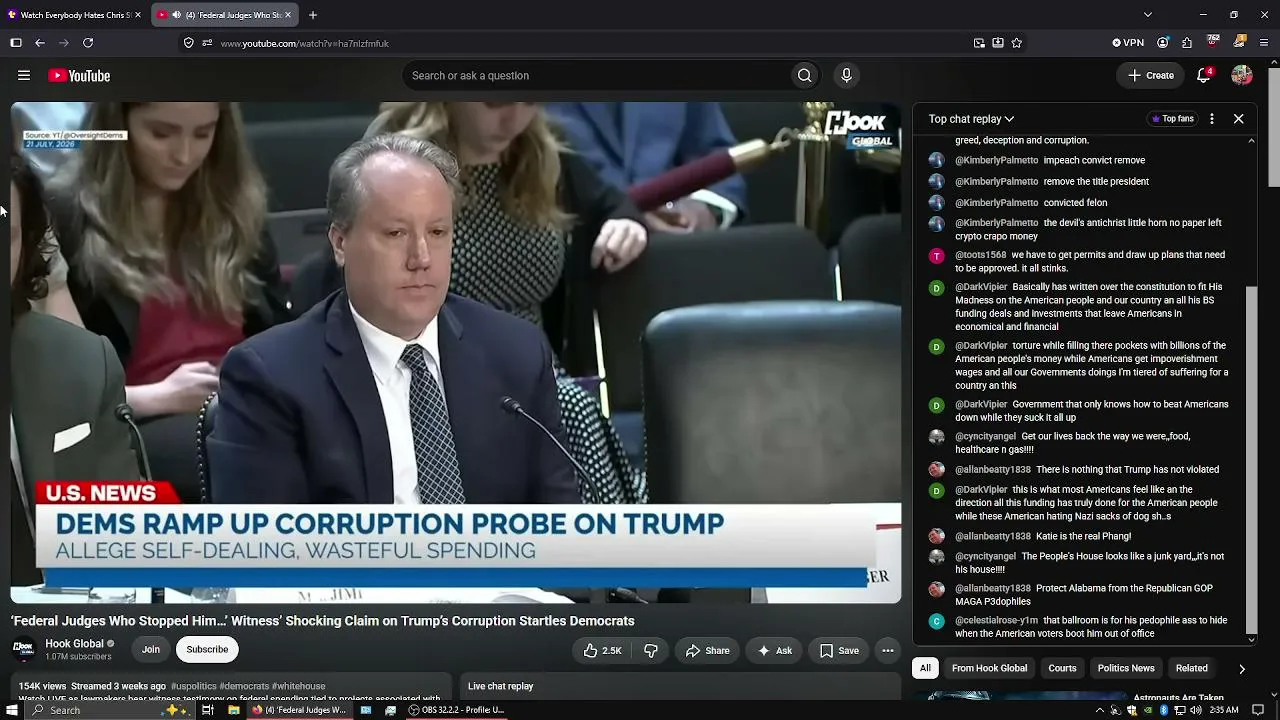Bookmark this page with the star
Screen dimensions: 1280x720
pyautogui.click(x=1017, y=43)
